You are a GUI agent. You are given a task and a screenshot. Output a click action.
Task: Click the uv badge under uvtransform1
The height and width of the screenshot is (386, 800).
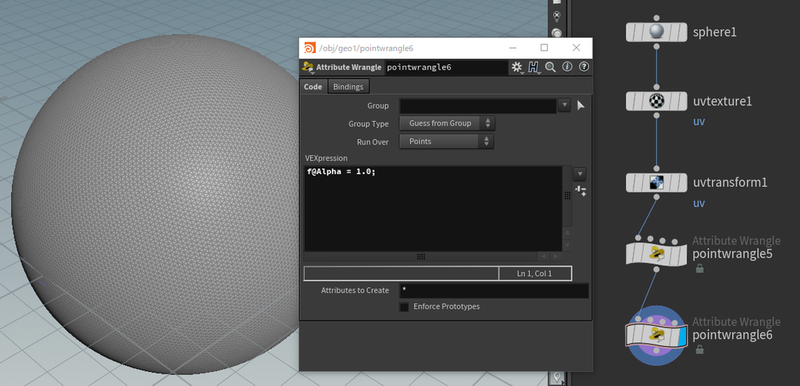(x=698, y=203)
